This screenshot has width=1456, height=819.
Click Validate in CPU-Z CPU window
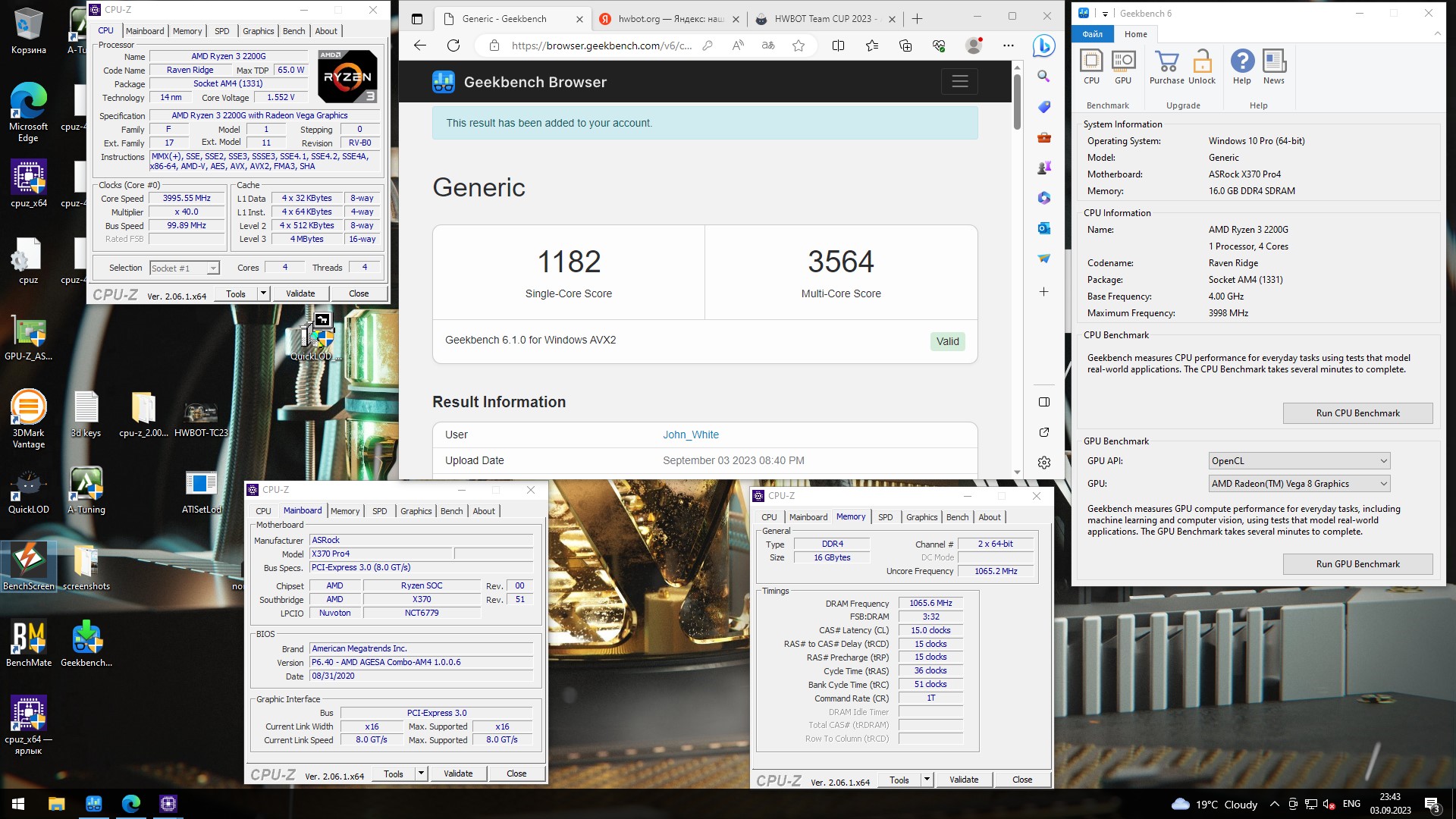click(x=300, y=293)
